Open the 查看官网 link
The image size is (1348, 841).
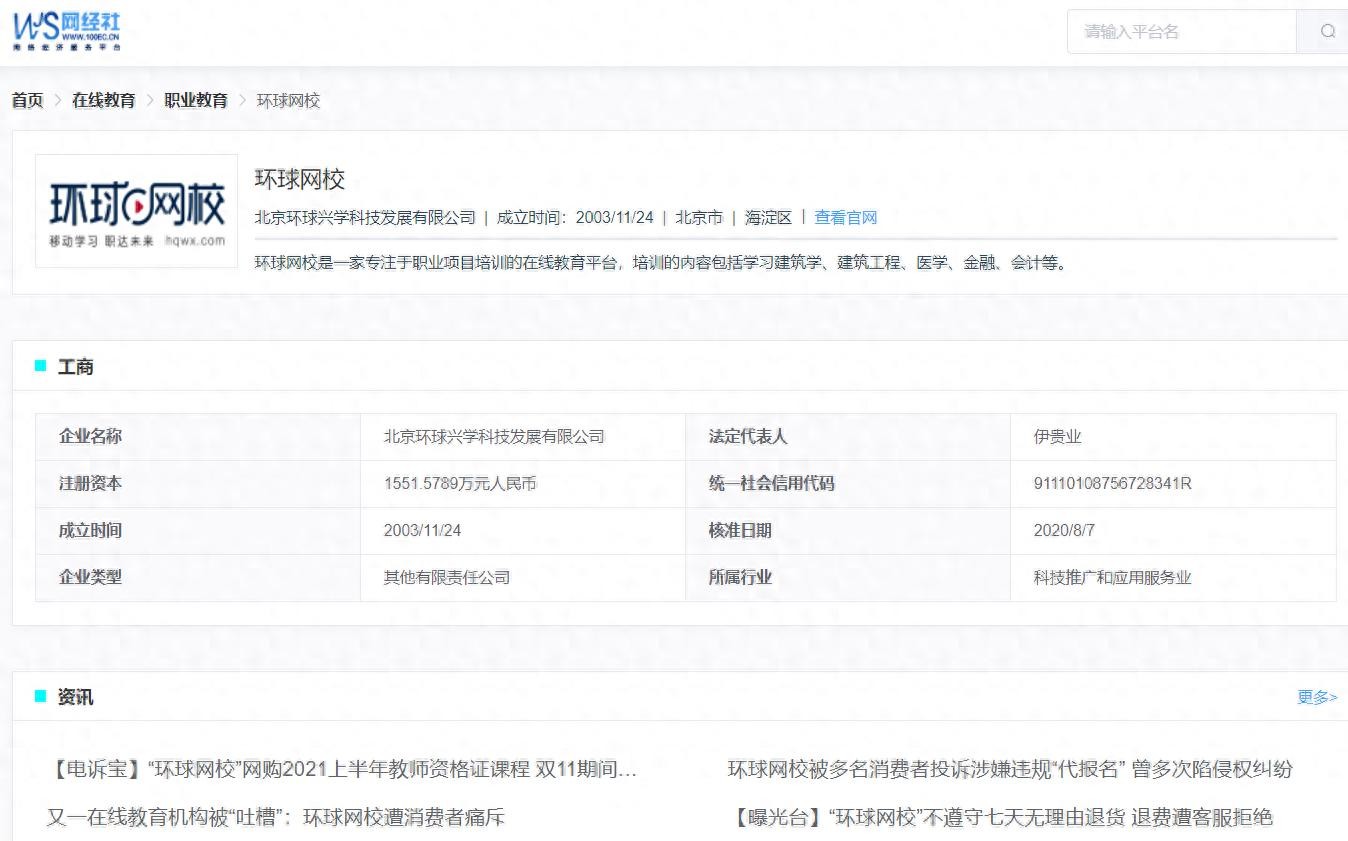845,217
